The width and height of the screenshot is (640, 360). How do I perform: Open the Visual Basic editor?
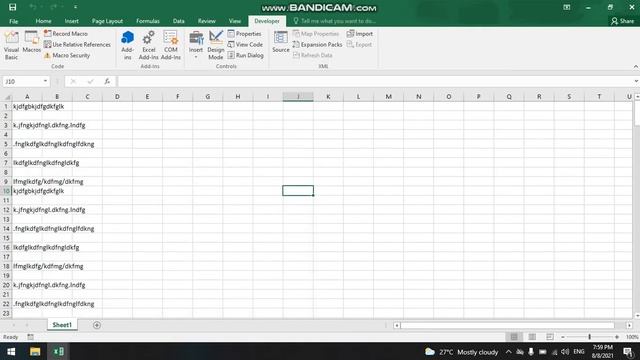pos(11,45)
